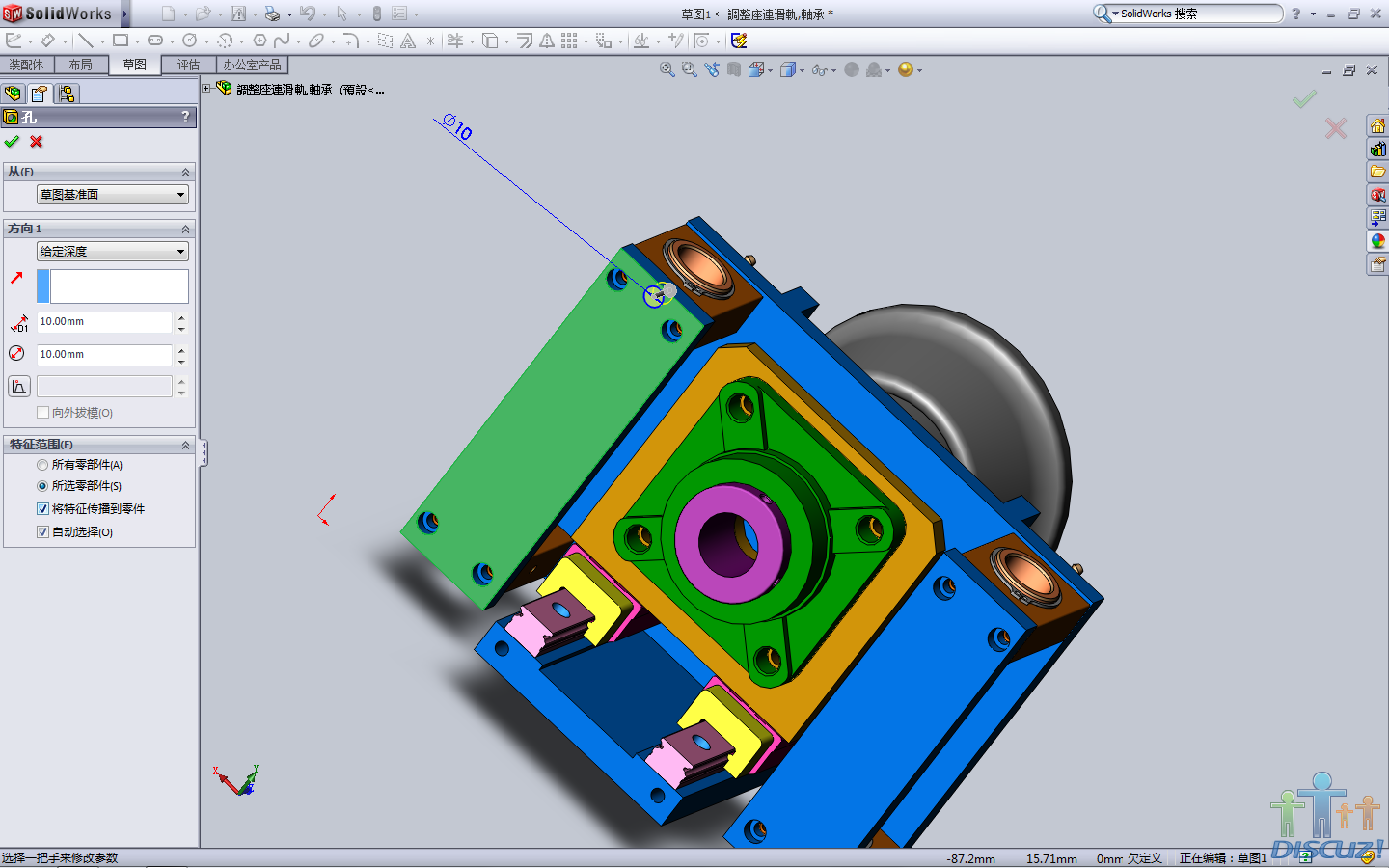This screenshot has height=868, width=1389.
Task: Select the Sketch Fillet tool
Action: (351, 41)
